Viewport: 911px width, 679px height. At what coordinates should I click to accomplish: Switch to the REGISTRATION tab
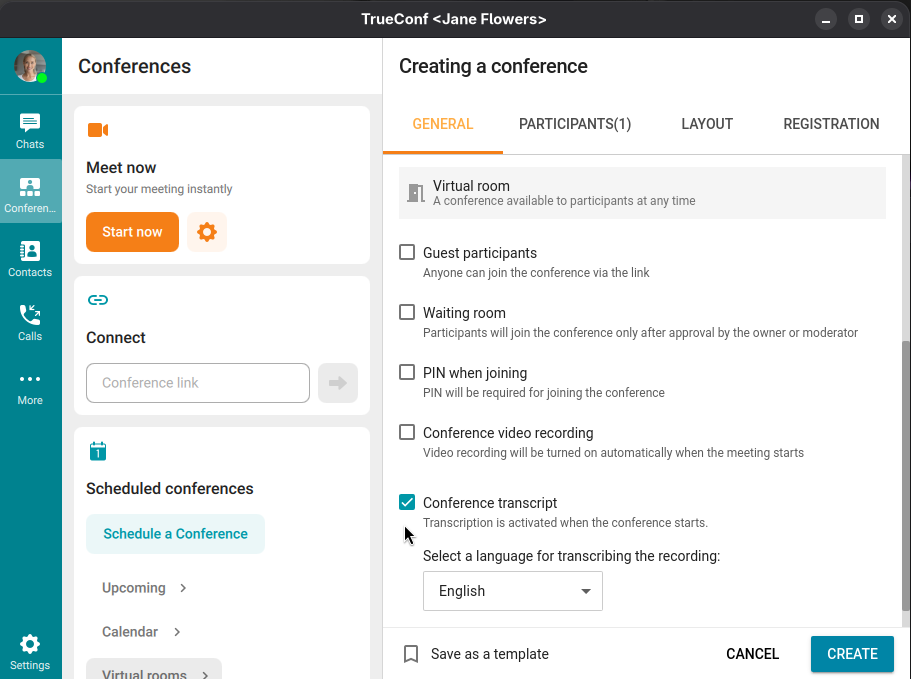[x=831, y=124]
